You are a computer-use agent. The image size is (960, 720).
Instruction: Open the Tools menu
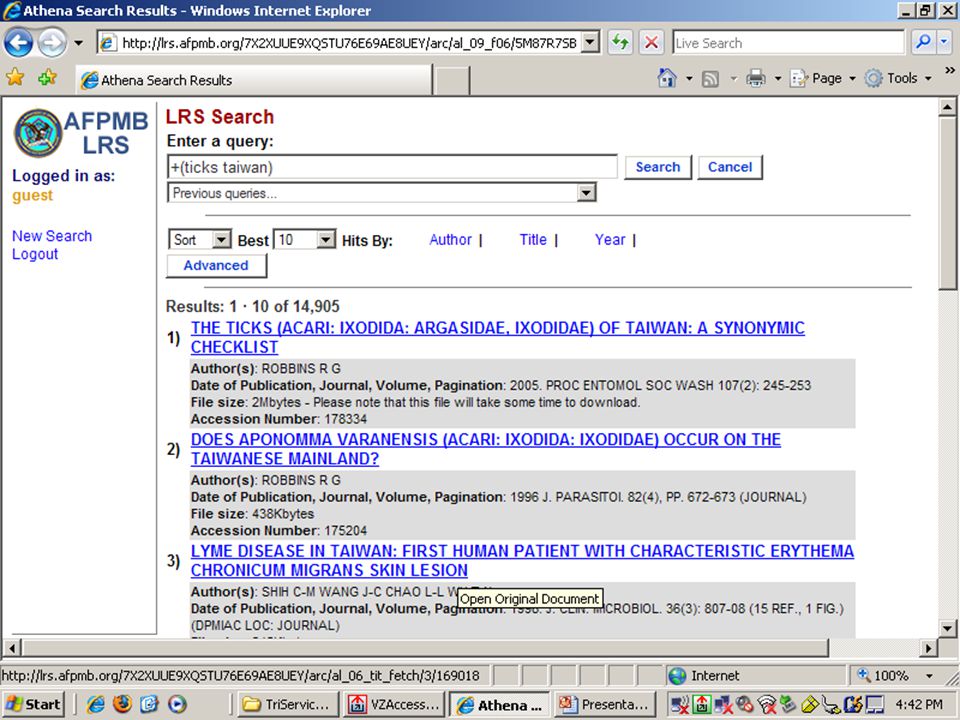pyautogui.click(x=898, y=78)
